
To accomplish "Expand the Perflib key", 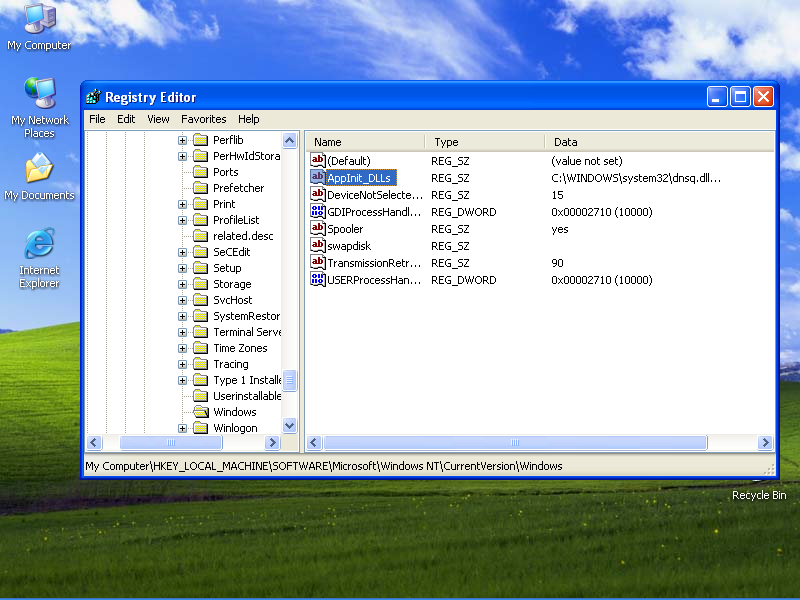I will coord(182,140).
